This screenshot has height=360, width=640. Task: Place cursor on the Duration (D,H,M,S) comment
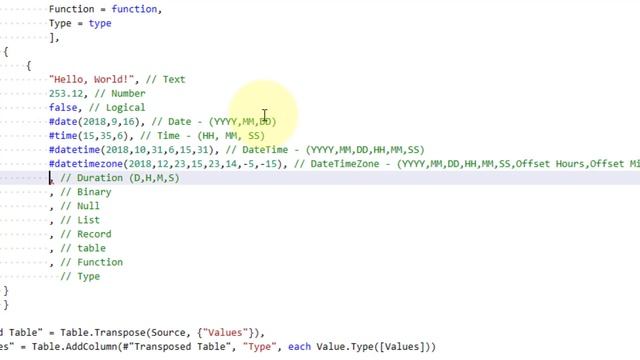(x=120, y=178)
